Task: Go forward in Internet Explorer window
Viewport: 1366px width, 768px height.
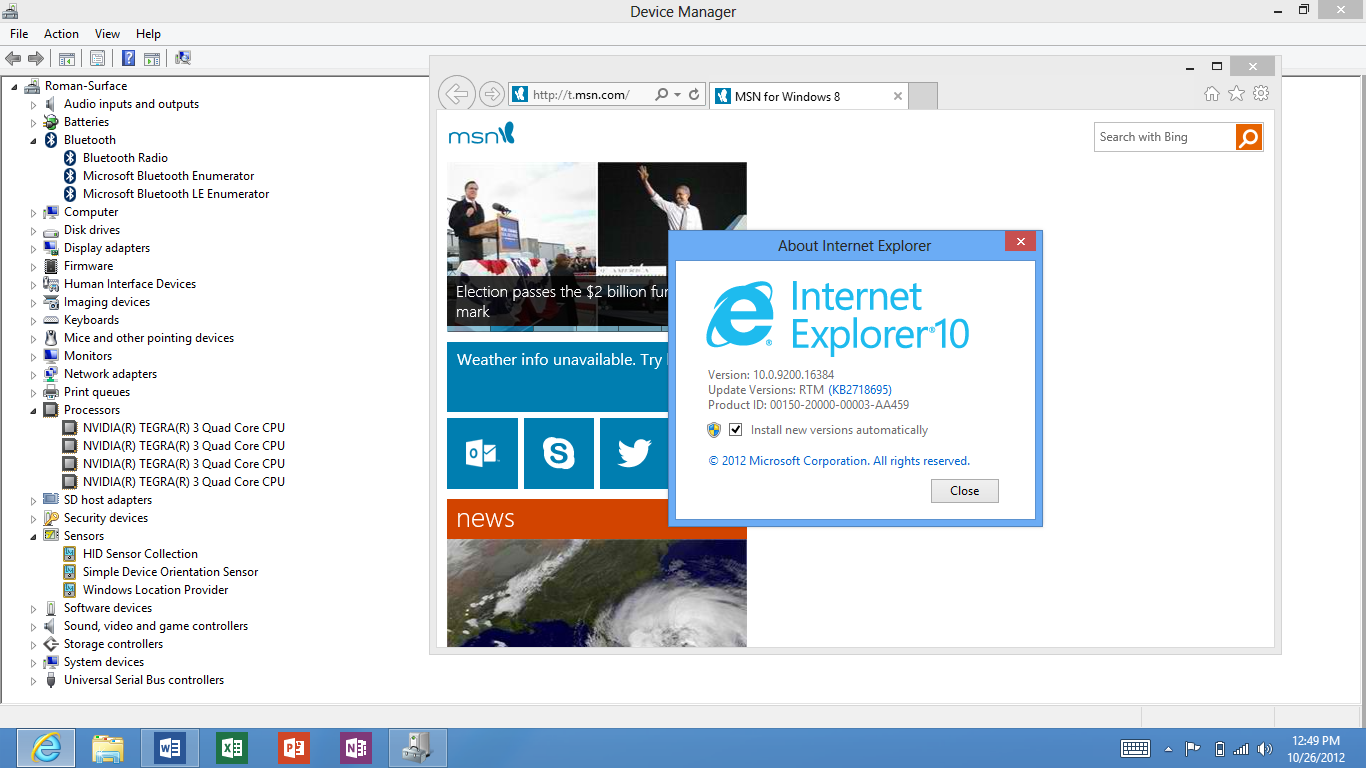Action: click(x=491, y=95)
